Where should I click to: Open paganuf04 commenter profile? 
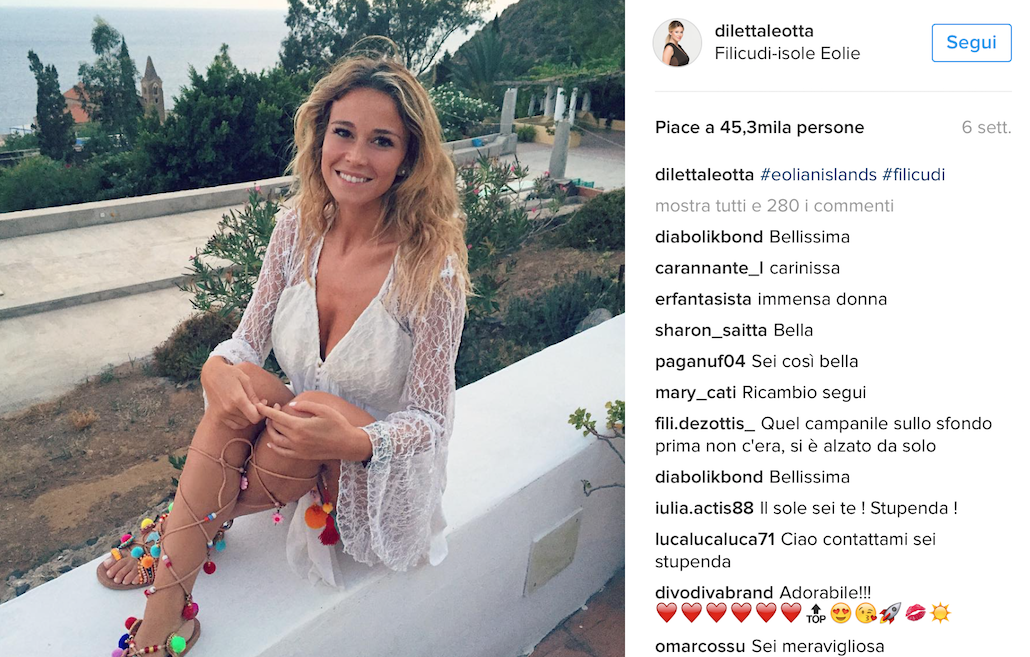(700, 361)
